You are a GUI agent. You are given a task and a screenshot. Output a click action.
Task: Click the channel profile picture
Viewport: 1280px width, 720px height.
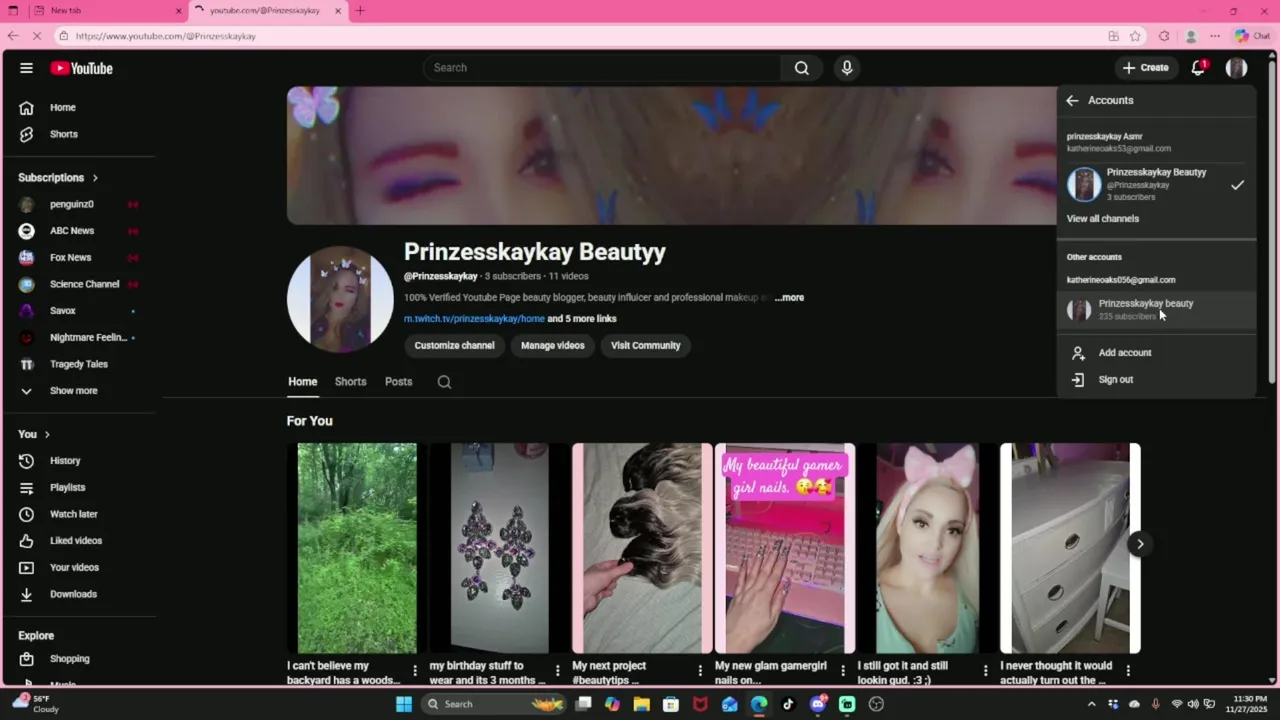340,299
